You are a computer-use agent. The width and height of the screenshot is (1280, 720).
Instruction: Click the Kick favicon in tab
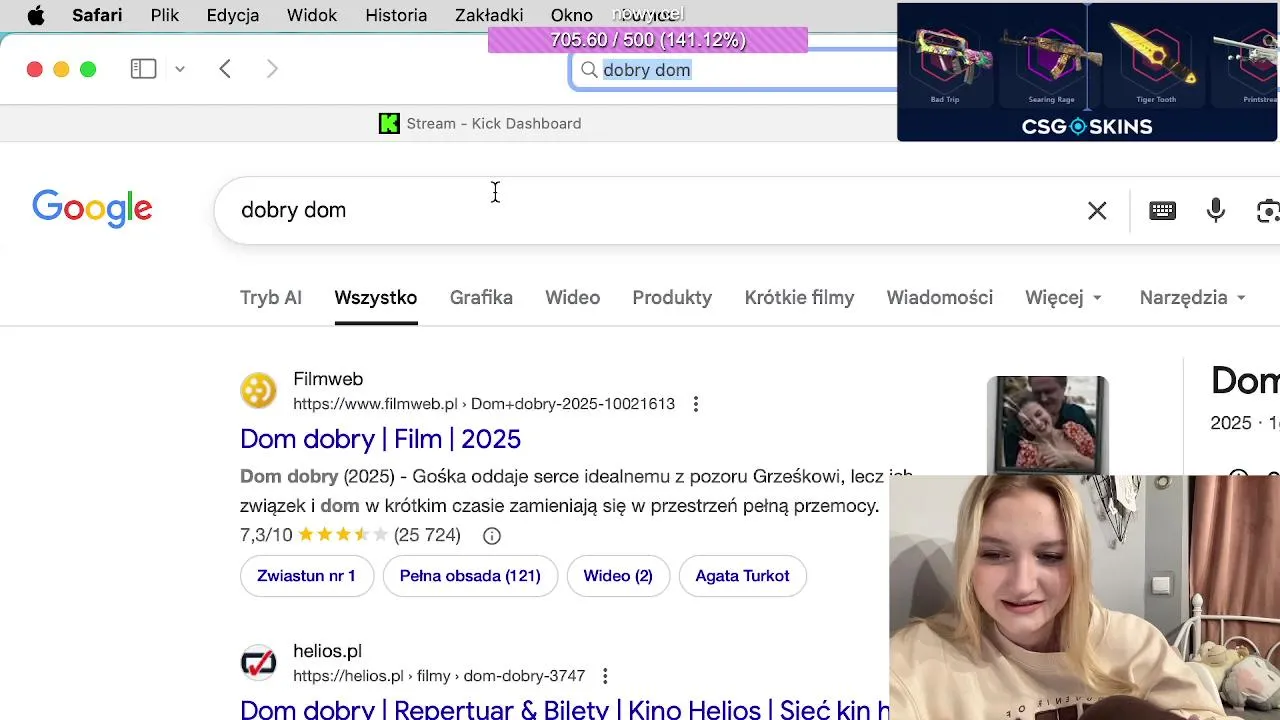point(389,124)
